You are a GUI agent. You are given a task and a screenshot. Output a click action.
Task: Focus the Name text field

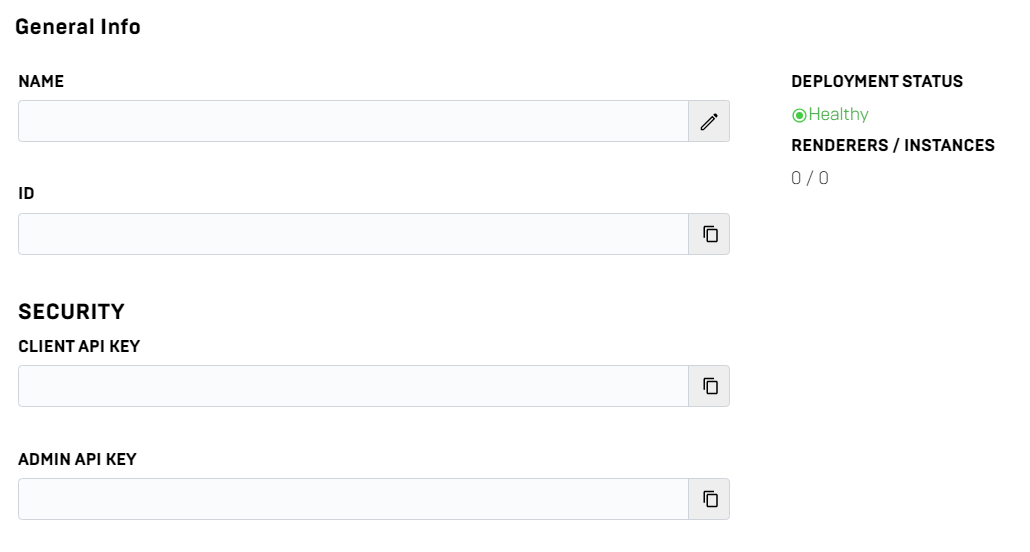click(353, 121)
